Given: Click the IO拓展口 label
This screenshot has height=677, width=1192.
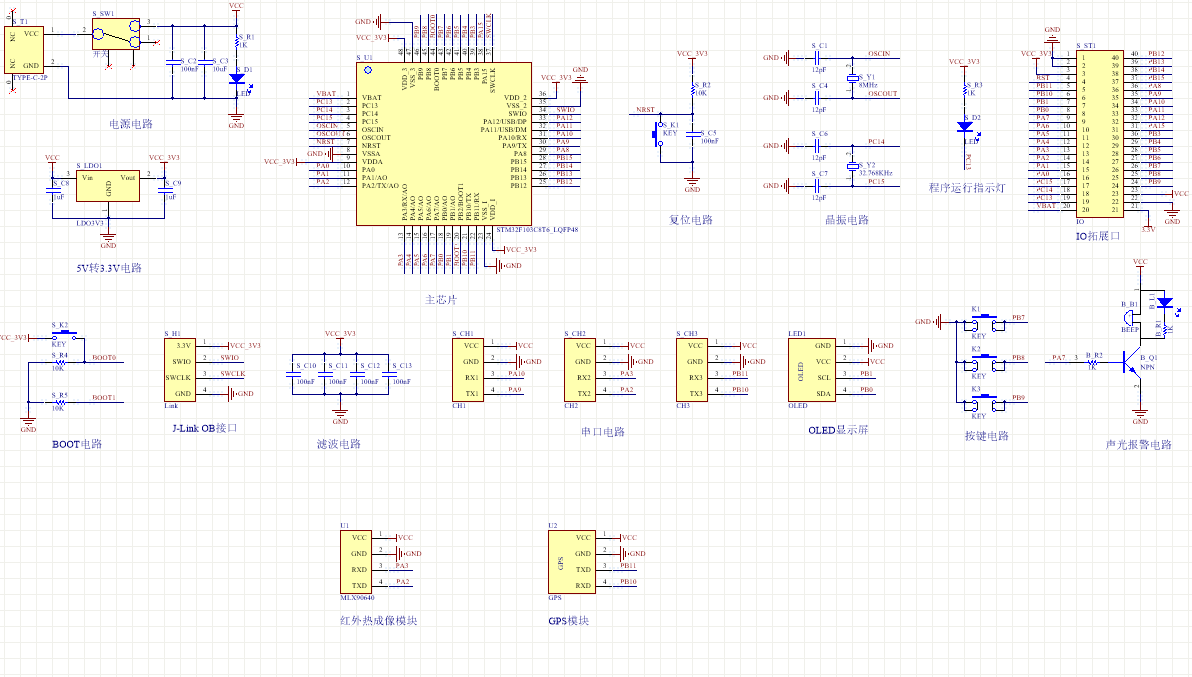Looking at the screenshot, I should (1098, 236).
